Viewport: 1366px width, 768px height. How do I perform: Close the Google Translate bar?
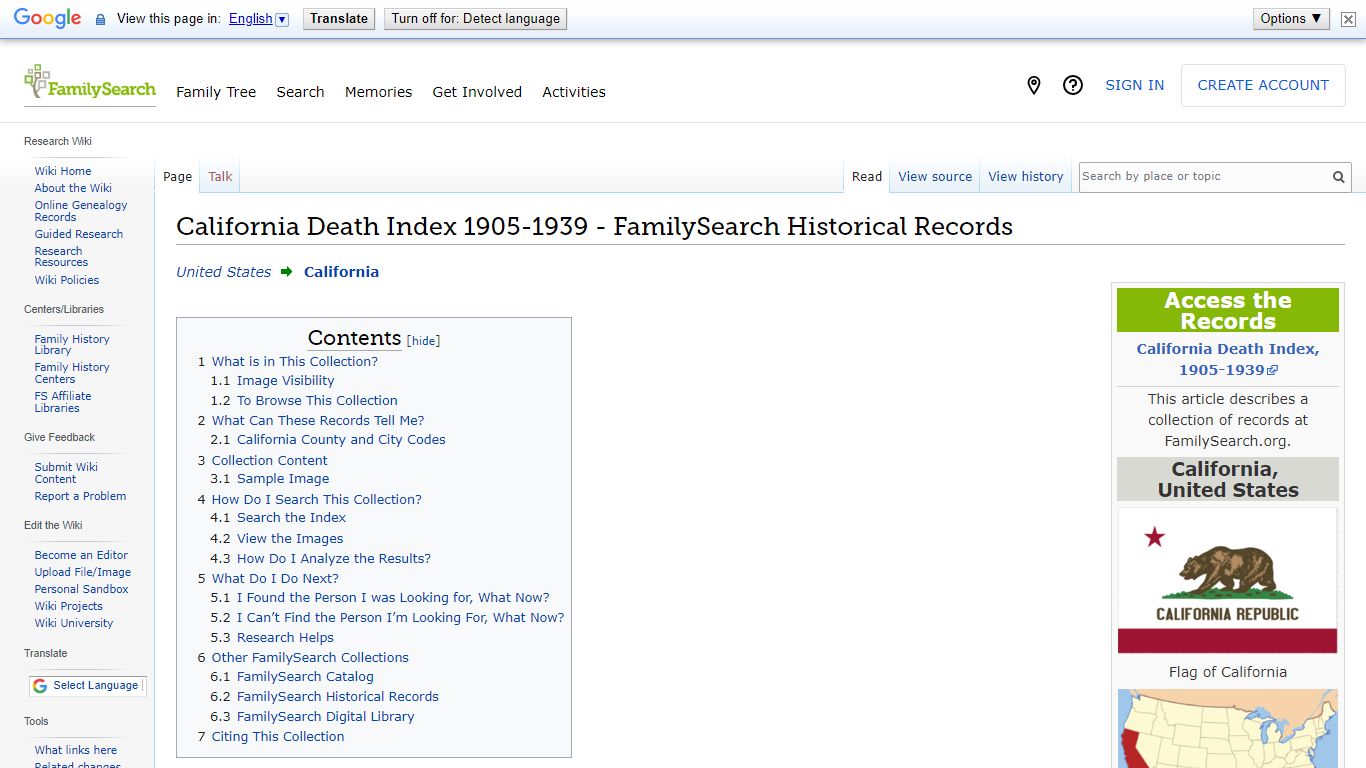[x=1348, y=19]
